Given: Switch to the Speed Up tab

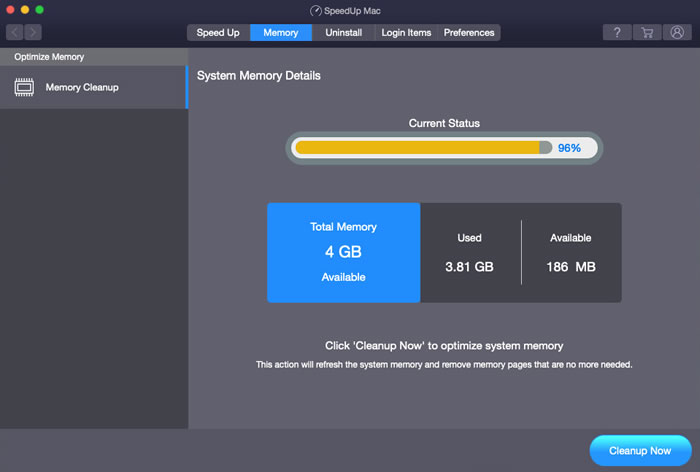Looking at the screenshot, I should [218, 33].
